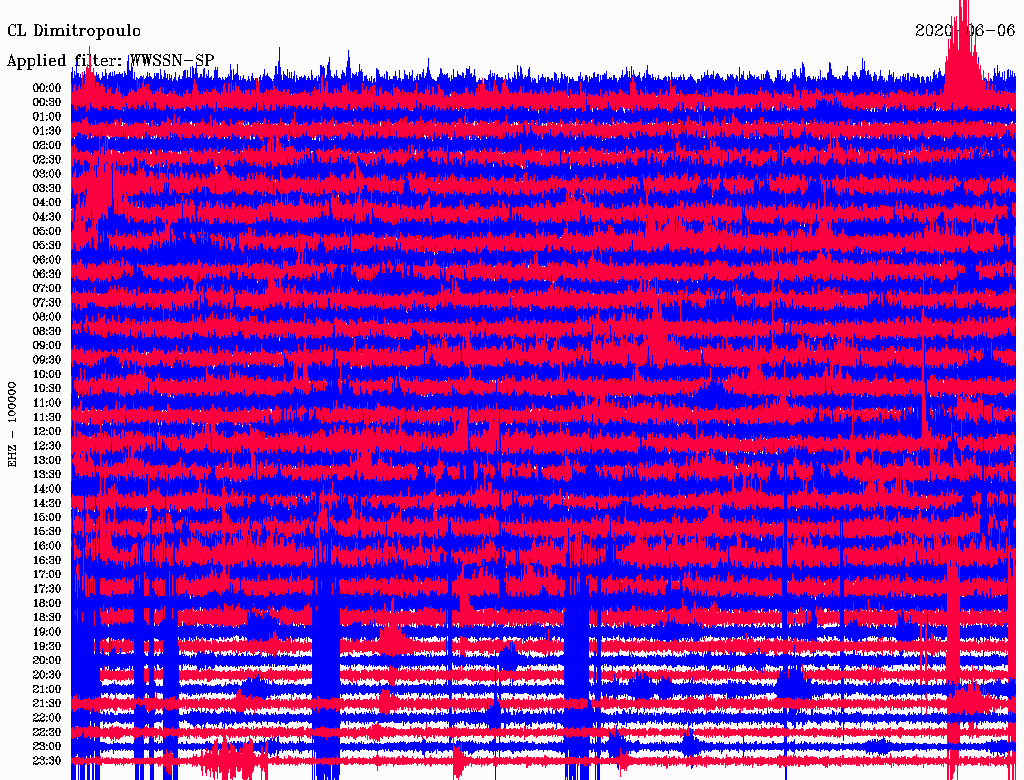Screen dimensions: 1024x780
Task: Choose the 10:30 time label
Action: (47, 389)
